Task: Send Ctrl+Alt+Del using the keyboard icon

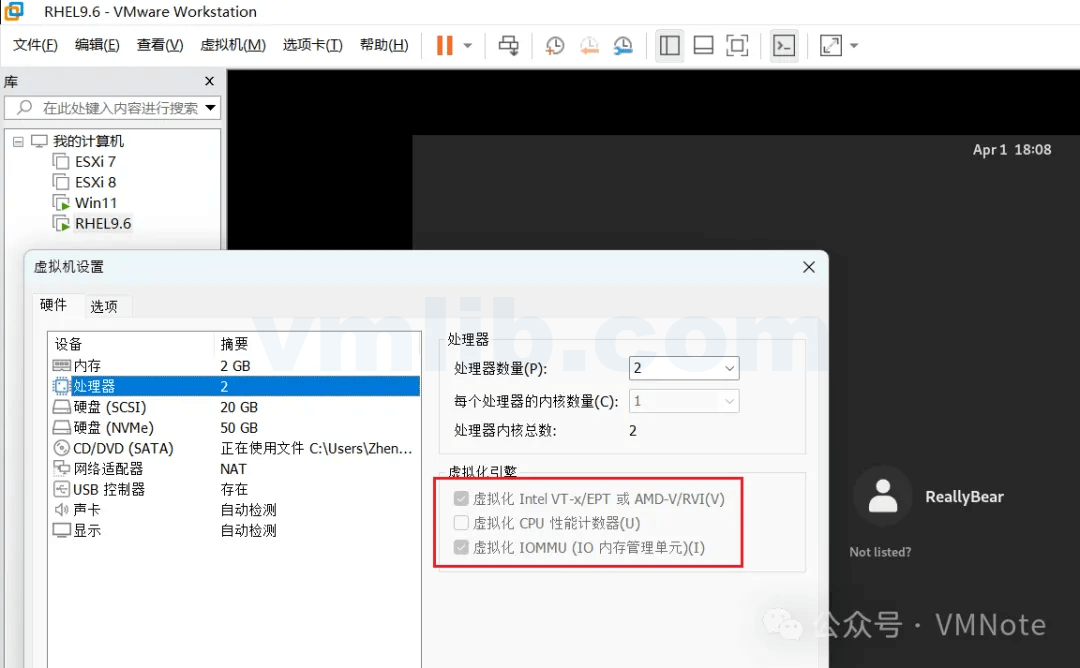Action: 508,45
